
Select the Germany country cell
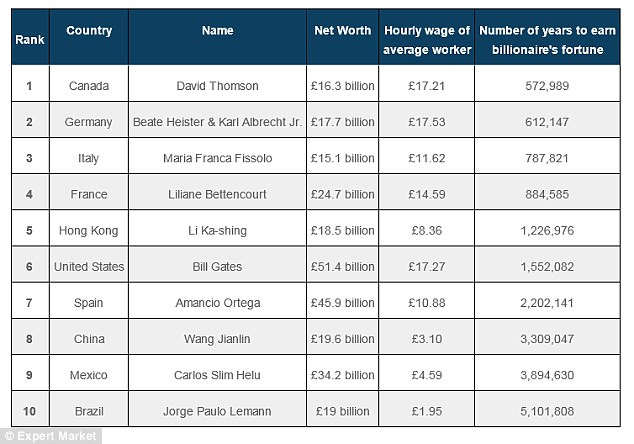coord(89,122)
